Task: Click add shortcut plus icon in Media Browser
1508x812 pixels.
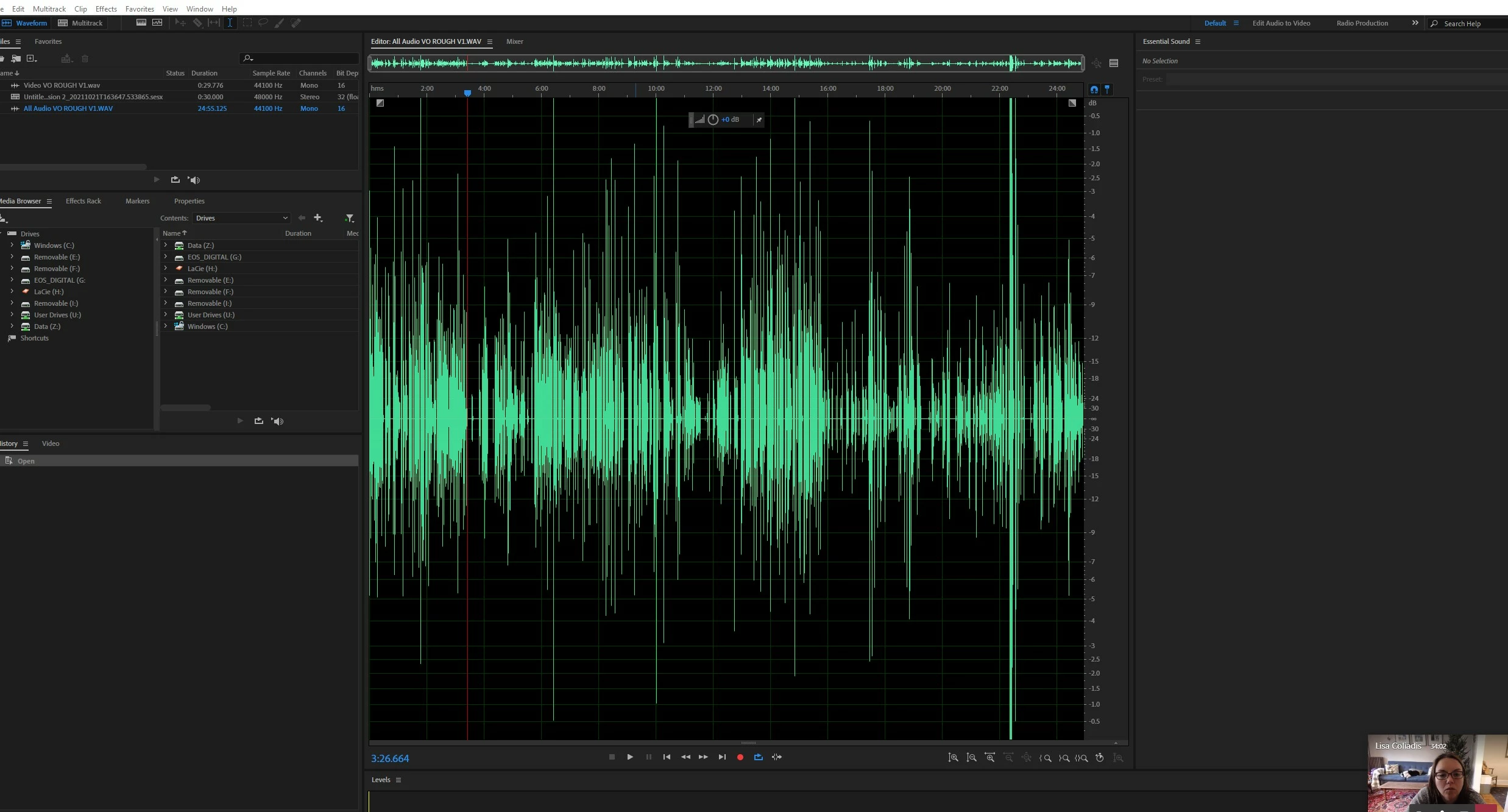Action: (317, 218)
